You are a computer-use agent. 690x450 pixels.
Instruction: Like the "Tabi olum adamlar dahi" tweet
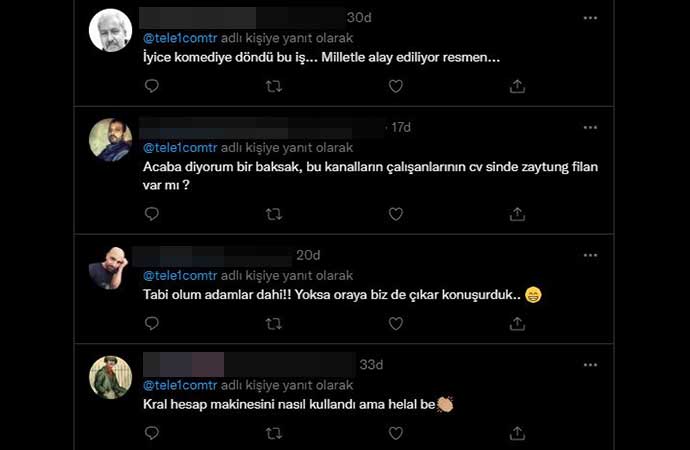pos(396,324)
